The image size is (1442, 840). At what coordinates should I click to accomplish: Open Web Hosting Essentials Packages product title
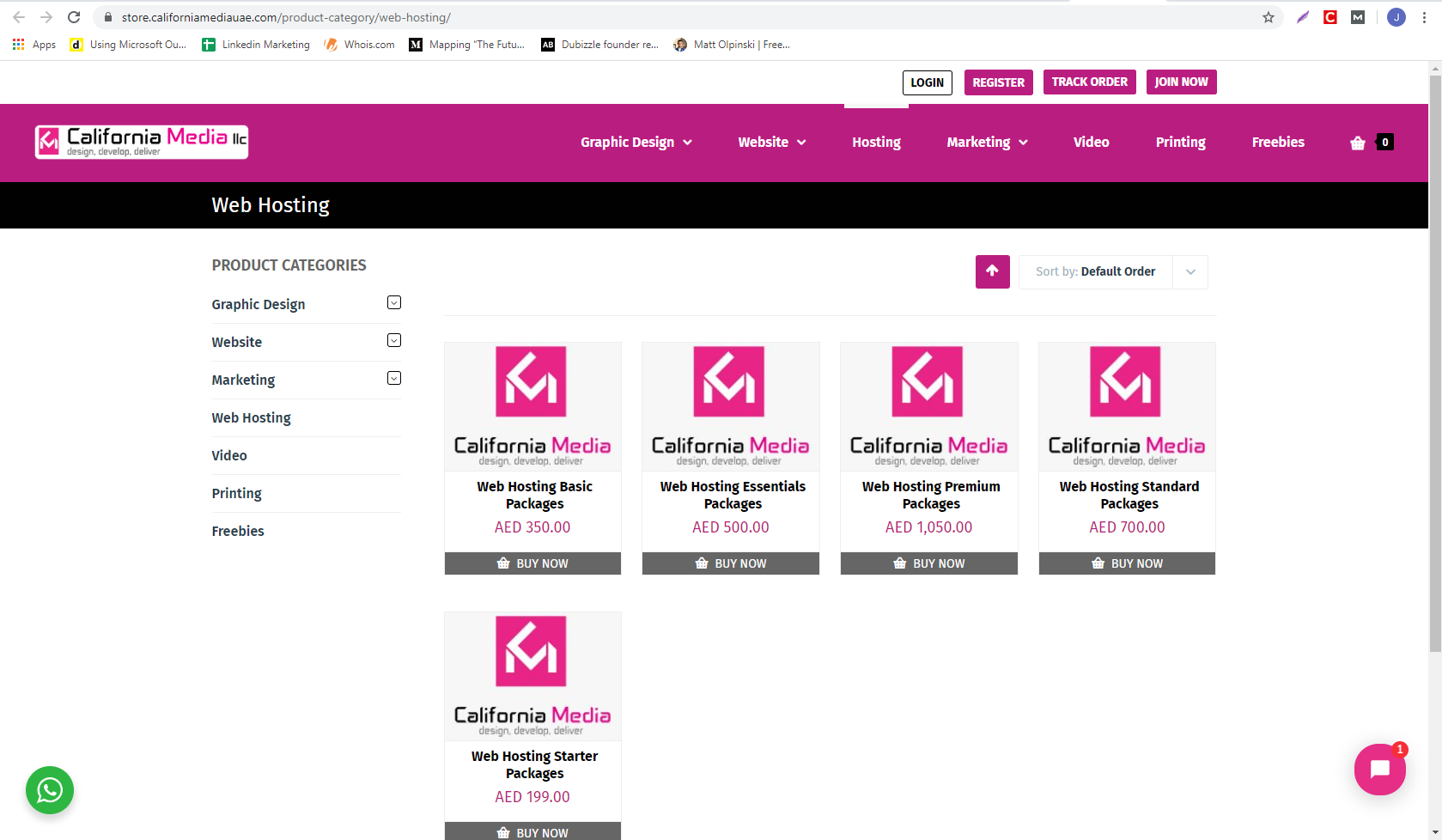point(733,495)
